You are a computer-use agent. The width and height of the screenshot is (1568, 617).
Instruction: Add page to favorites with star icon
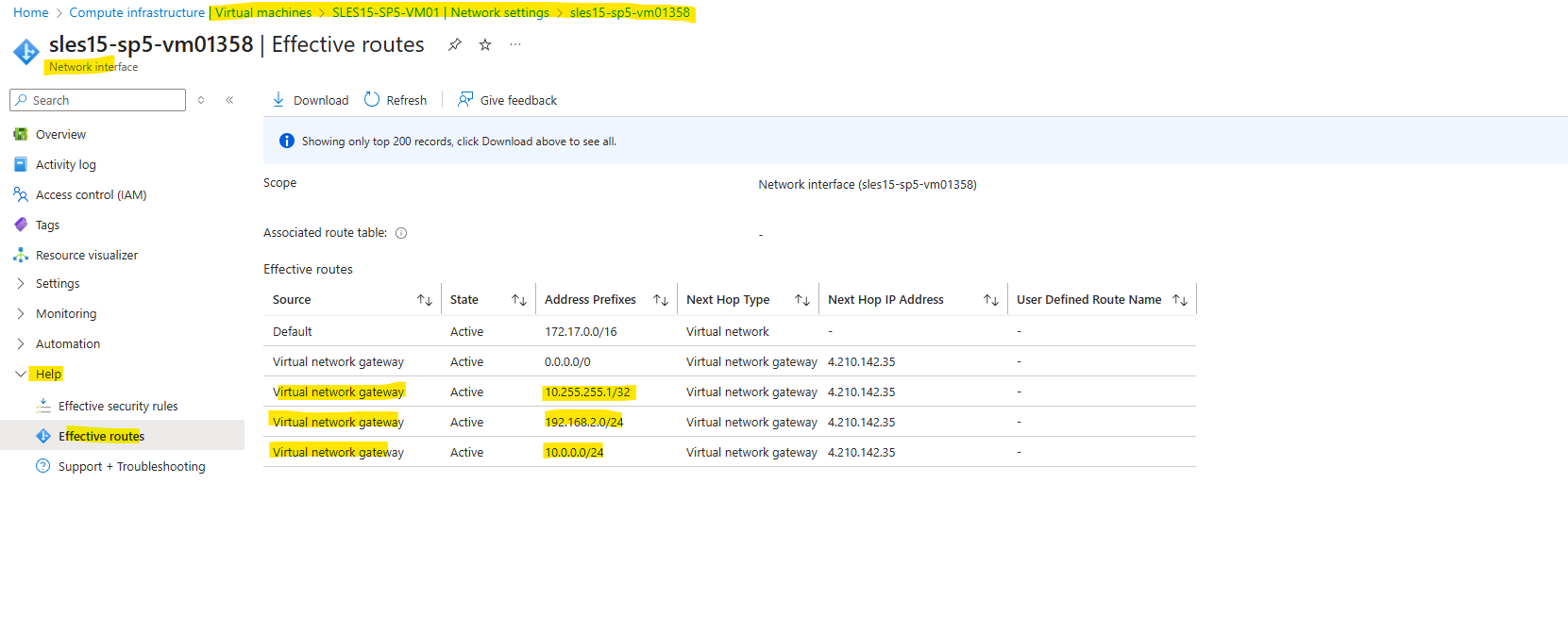coord(485,44)
